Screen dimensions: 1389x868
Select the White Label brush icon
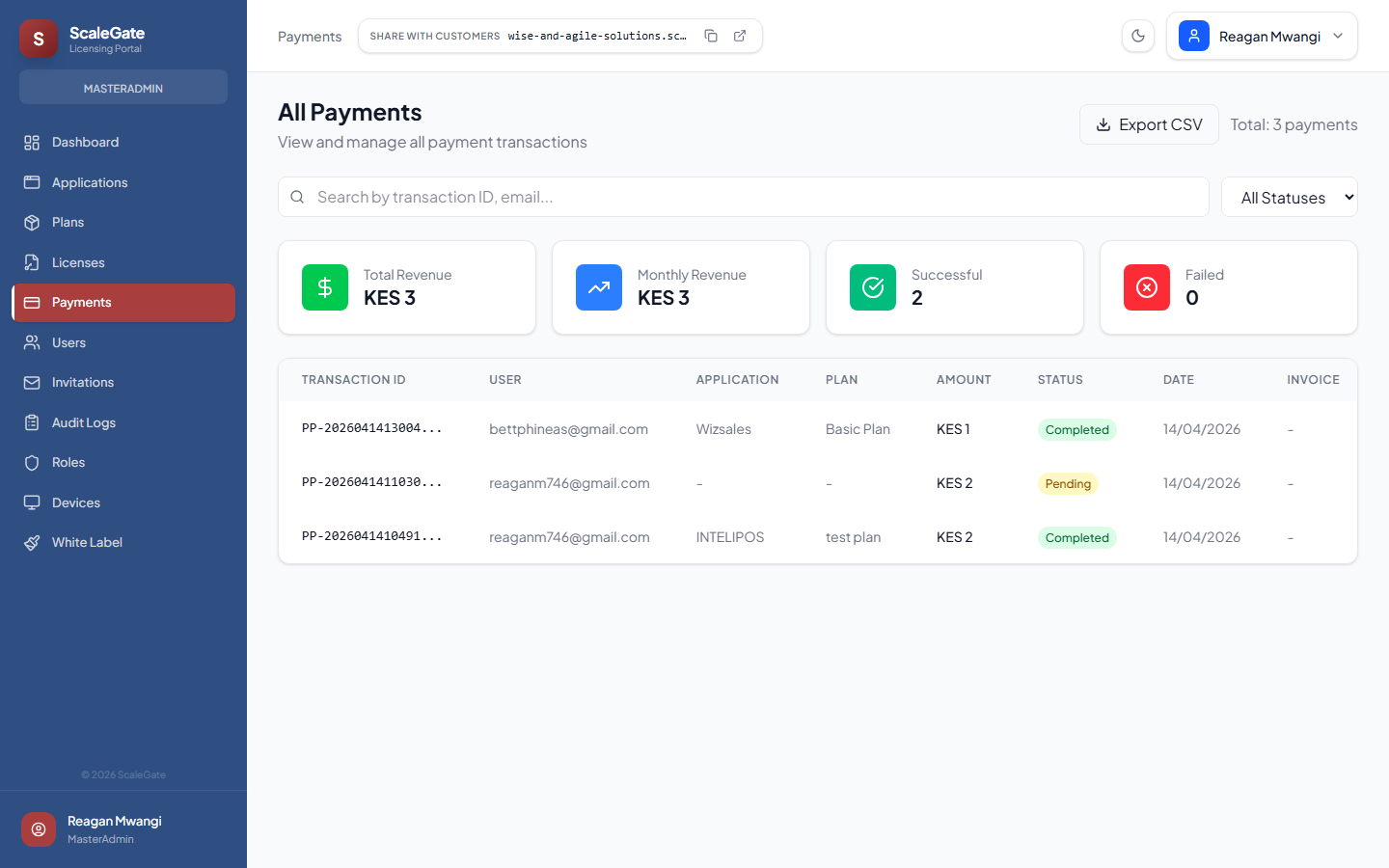pyautogui.click(x=31, y=542)
